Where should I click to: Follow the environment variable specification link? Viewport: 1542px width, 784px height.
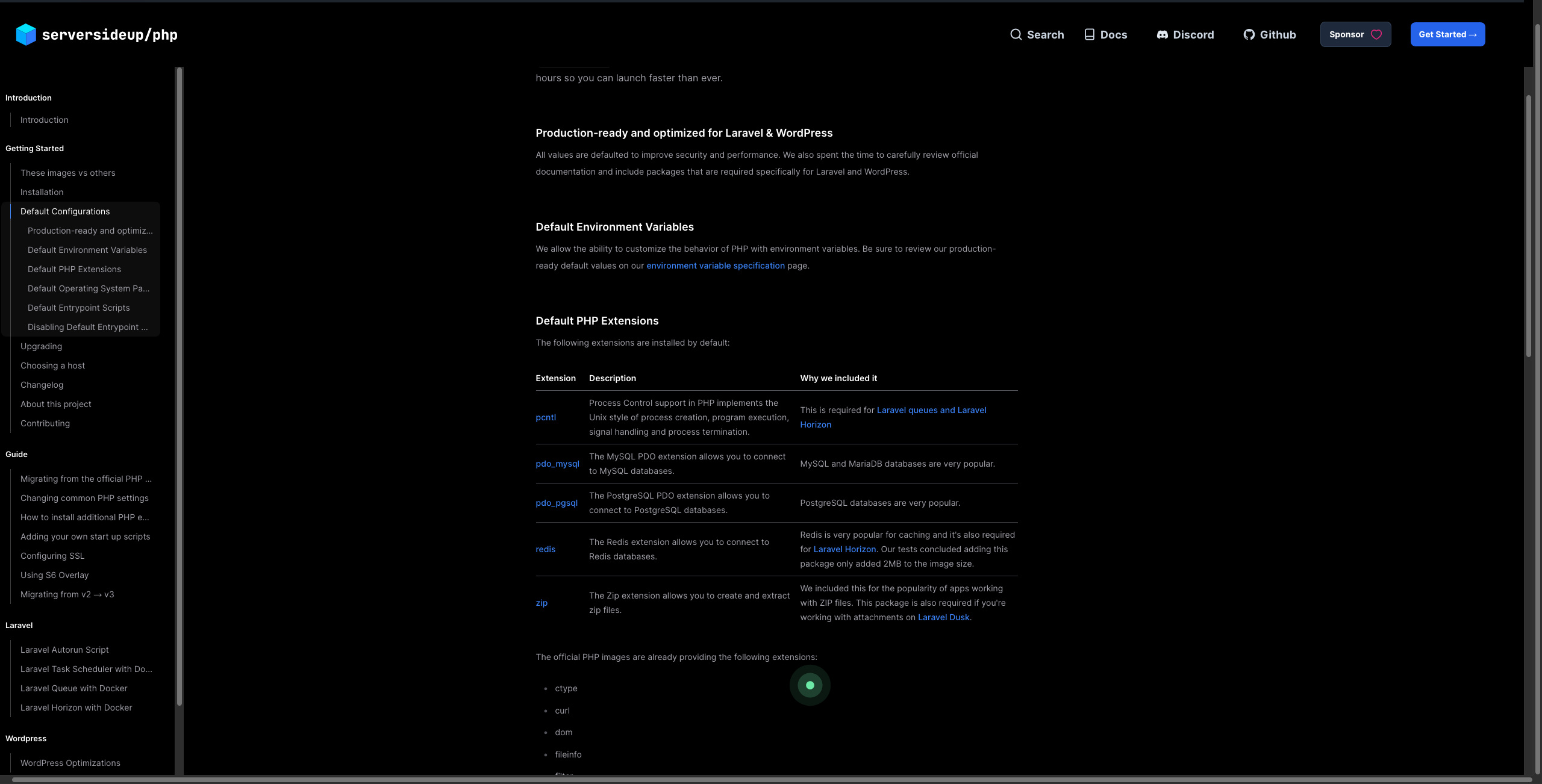point(715,266)
